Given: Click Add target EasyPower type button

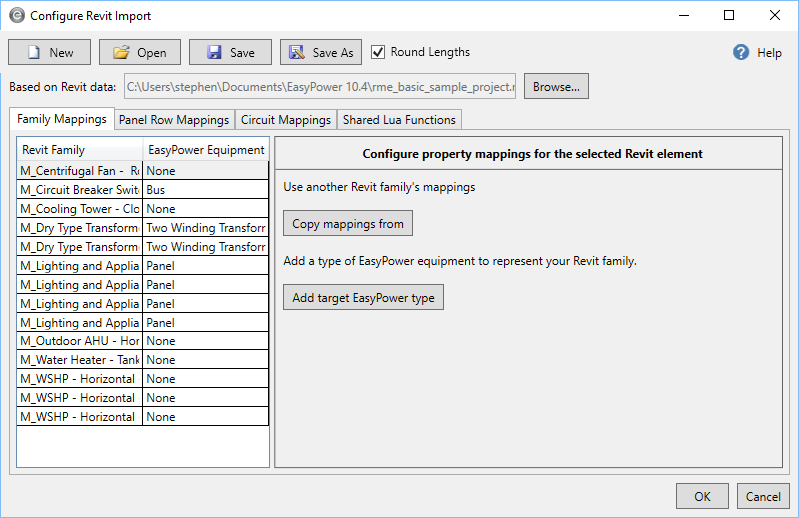Looking at the screenshot, I should 363,298.
